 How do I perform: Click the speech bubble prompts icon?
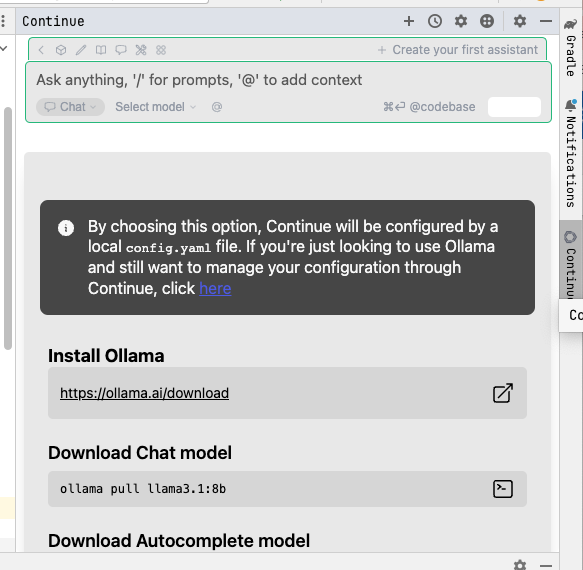(x=121, y=50)
